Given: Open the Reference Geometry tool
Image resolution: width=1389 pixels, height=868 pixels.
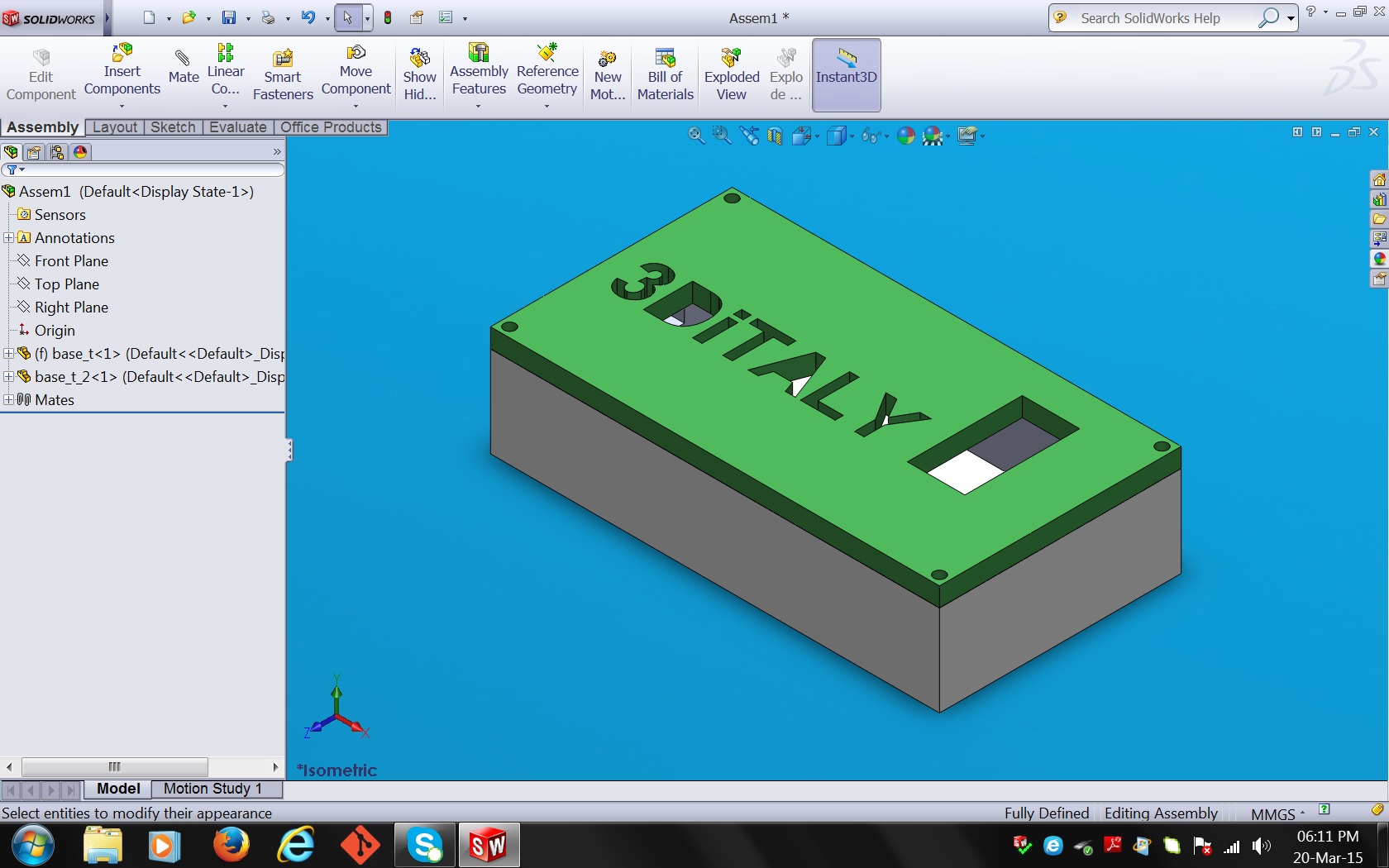Looking at the screenshot, I should tap(547, 75).
